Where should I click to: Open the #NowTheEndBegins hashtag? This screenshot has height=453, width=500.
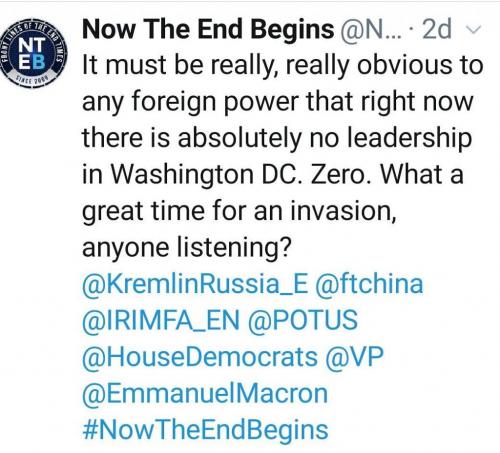205,430
